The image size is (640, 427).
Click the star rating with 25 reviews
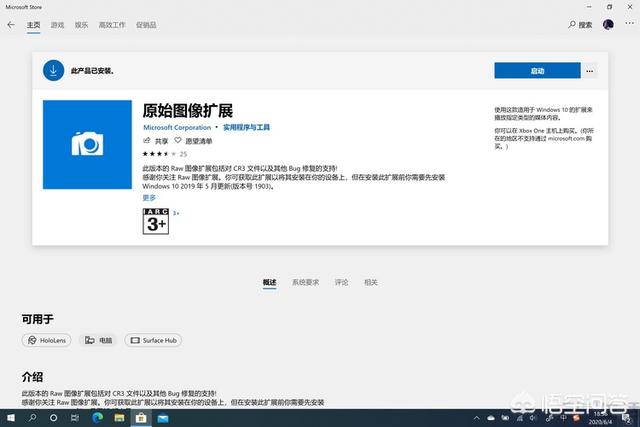[x=164, y=154]
